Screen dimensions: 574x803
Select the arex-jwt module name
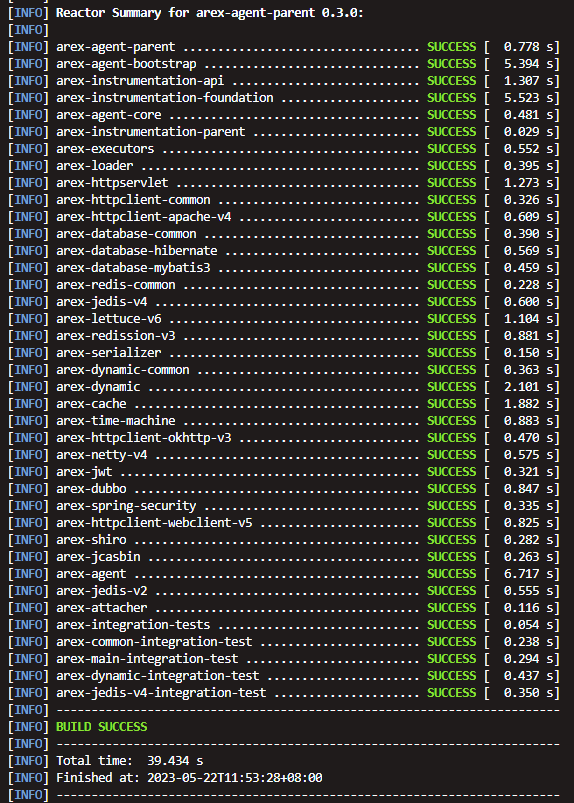[84, 471]
